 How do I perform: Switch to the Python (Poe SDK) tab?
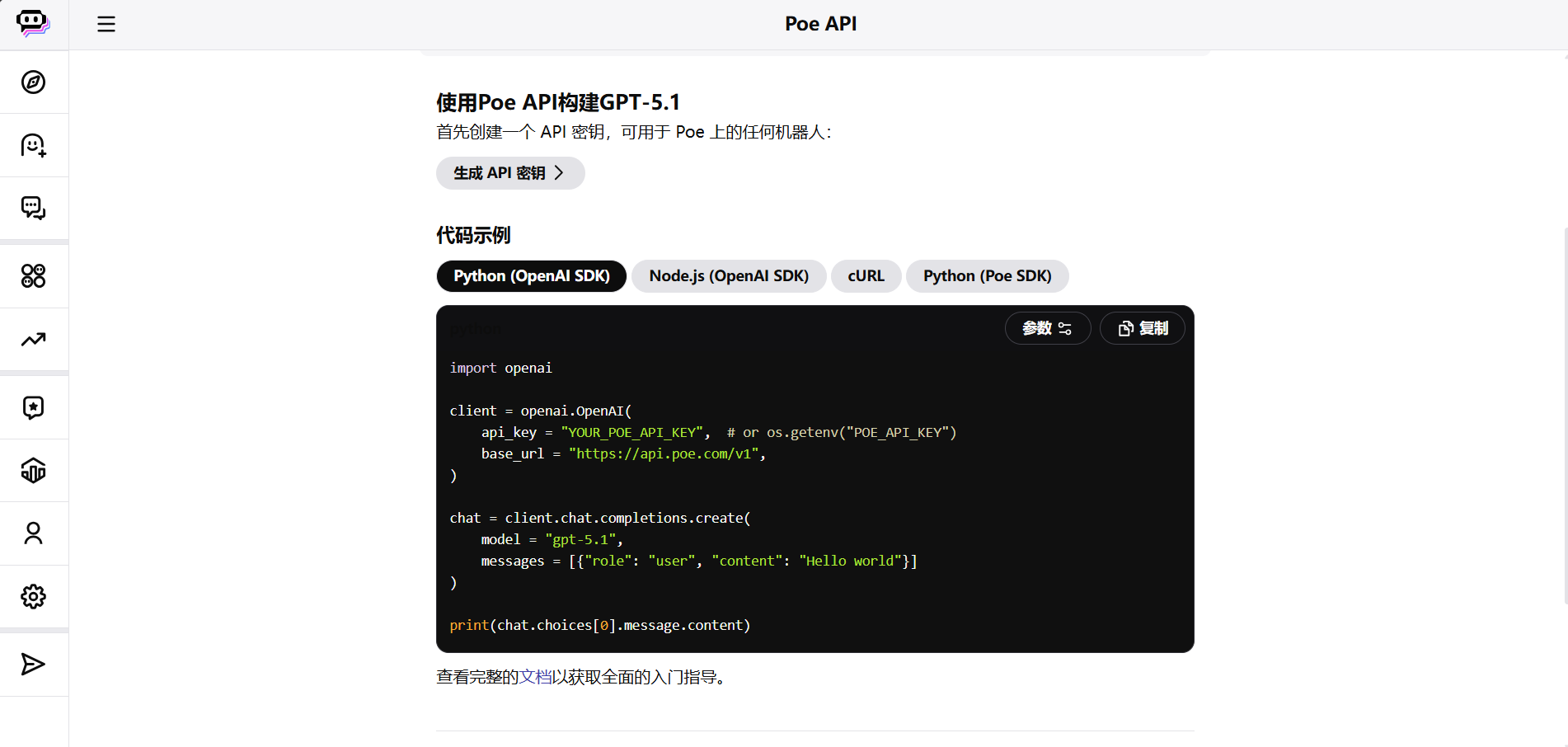tap(987, 276)
